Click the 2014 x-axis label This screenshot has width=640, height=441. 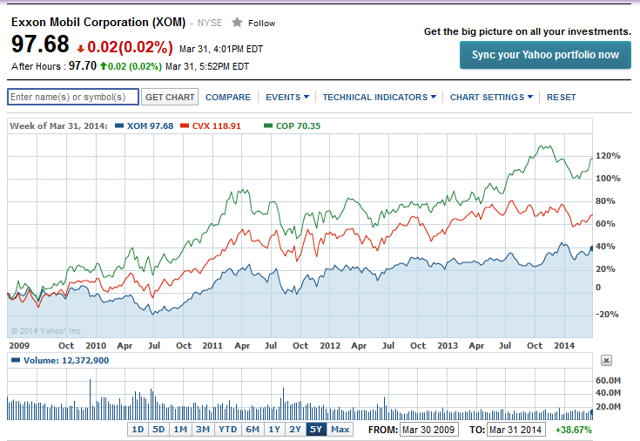564,345
